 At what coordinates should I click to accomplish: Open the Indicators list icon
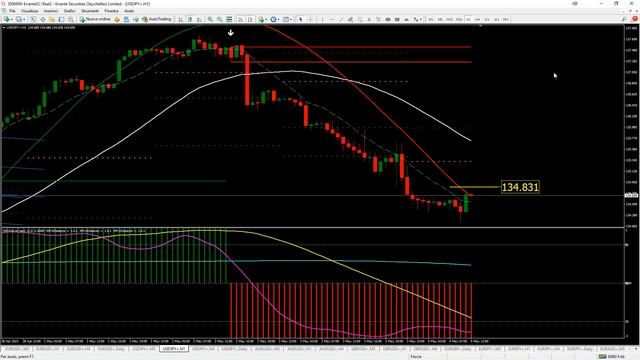tap(261, 19)
